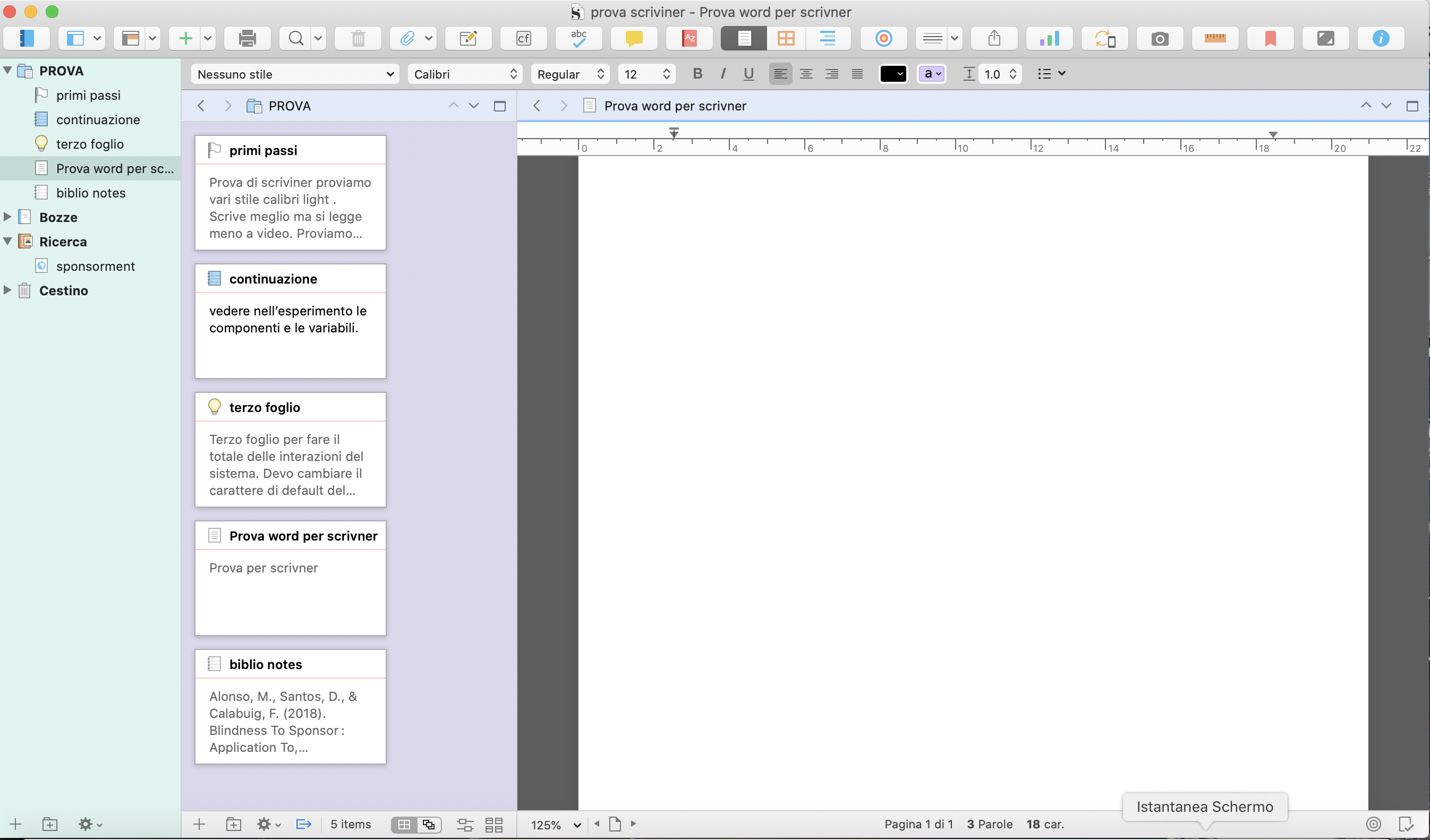Click the Istantanea Schermo tooltip label

1204,807
